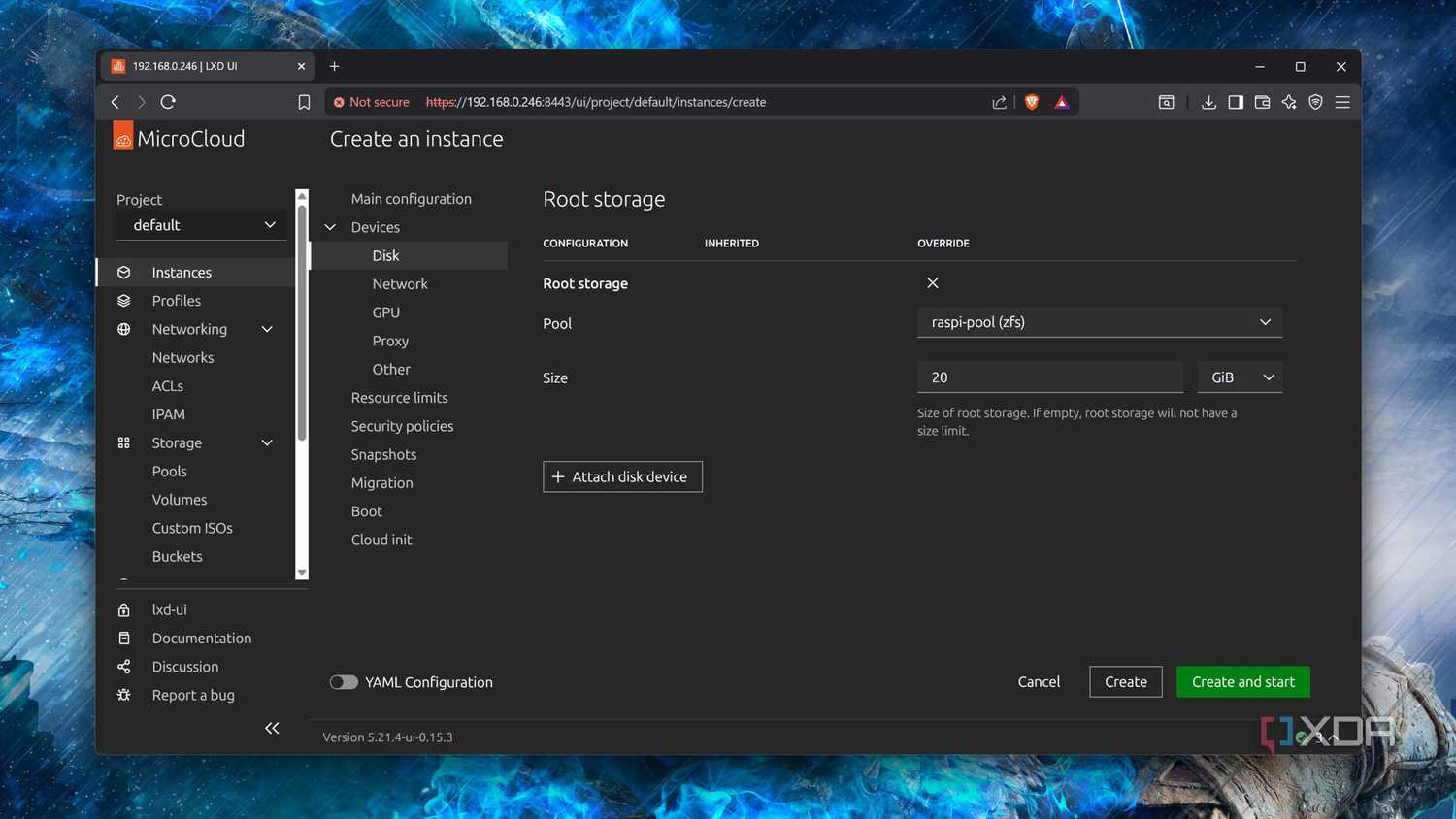Screen dimensions: 1456x819
Task: Open Pools under Storage
Action: 169,472
